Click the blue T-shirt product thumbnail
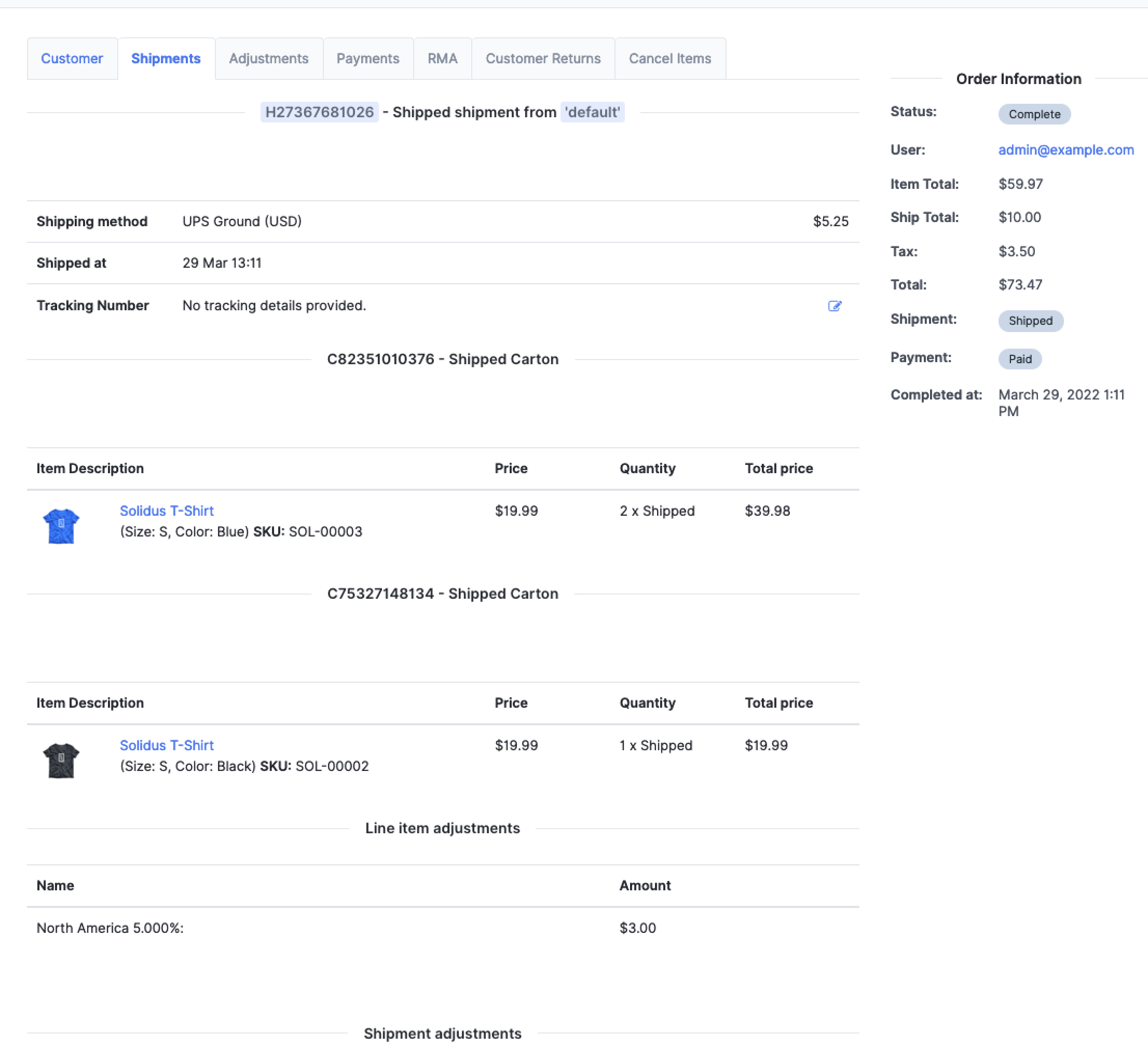Viewport: 1148px width, 1047px height. pyautogui.click(x=61, y=526)
